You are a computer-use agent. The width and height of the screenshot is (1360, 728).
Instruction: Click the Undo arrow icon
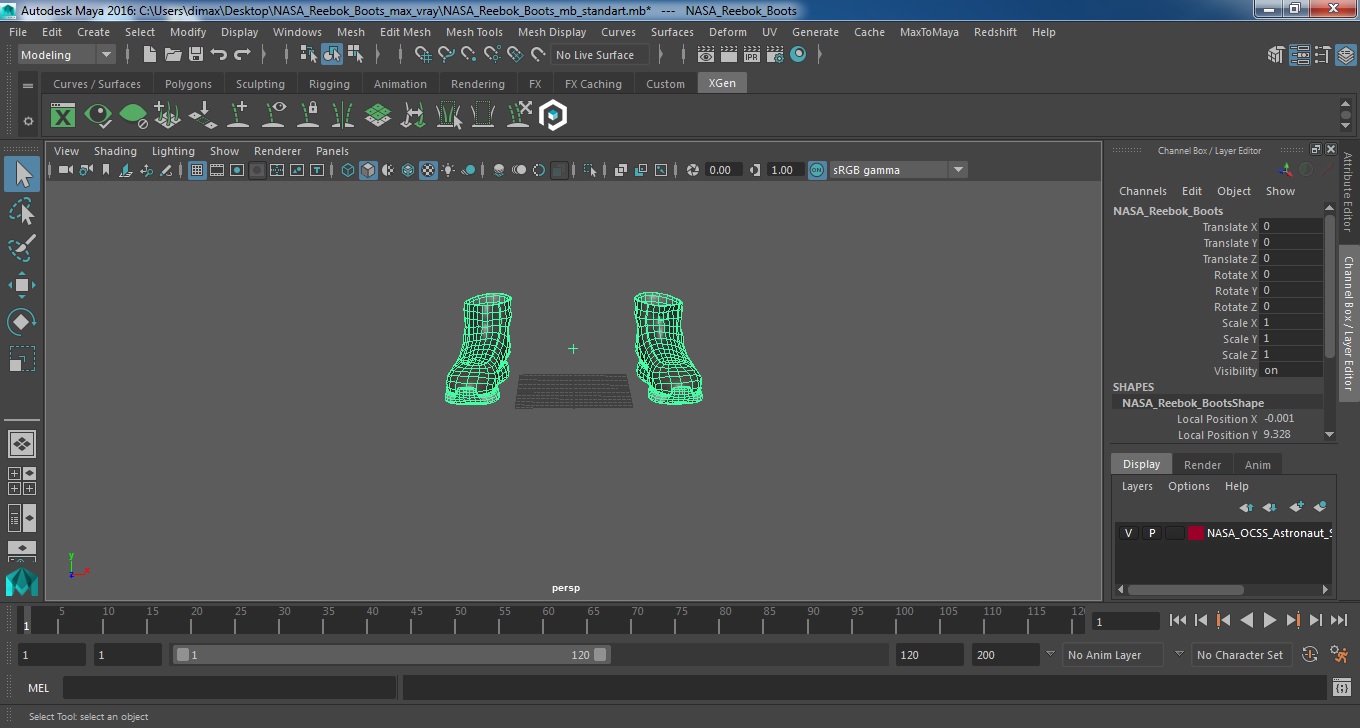[x=219, y=55]
